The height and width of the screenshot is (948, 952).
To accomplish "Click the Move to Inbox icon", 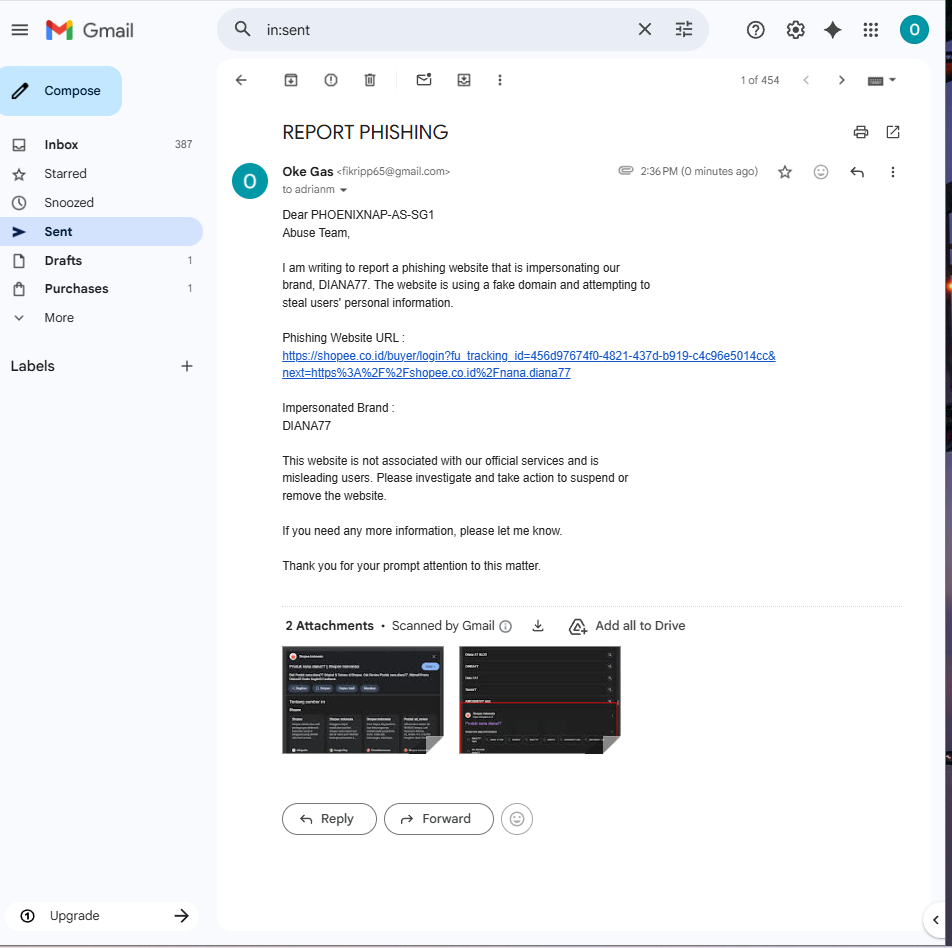I will point(464,80).
